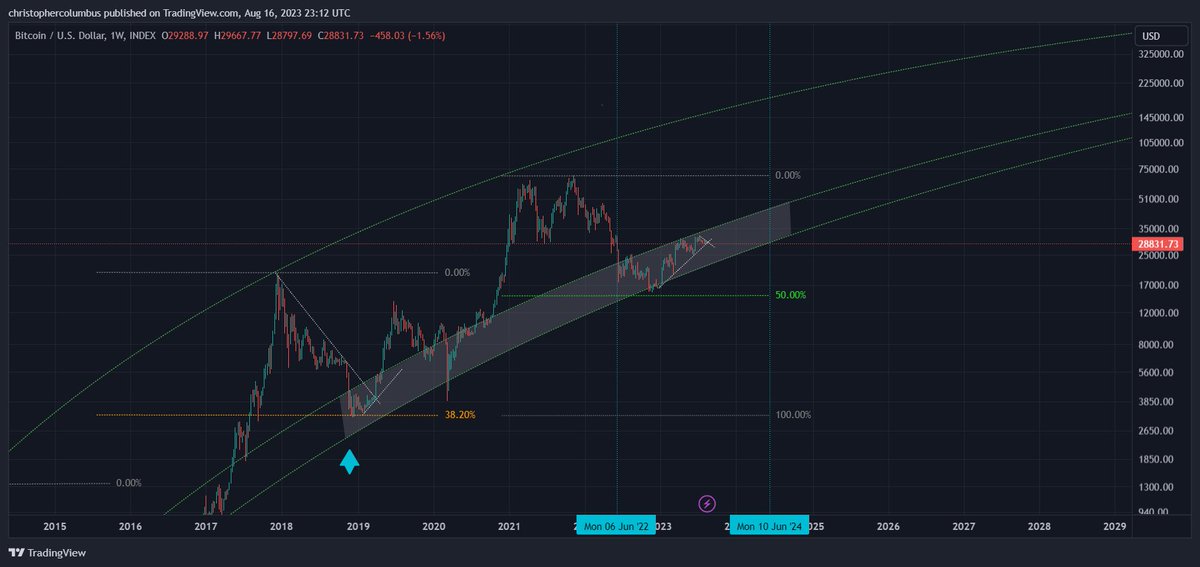Click the 325000.00 price axis label
Image resolution: width=1200 pixels, height=567 pixels.
1161,57
